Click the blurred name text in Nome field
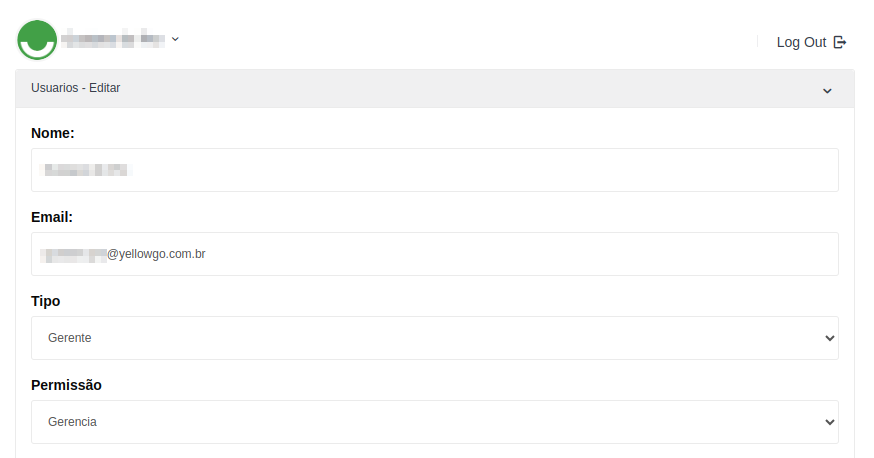Screen dimensions: 874x458 (x=86, y=170)
